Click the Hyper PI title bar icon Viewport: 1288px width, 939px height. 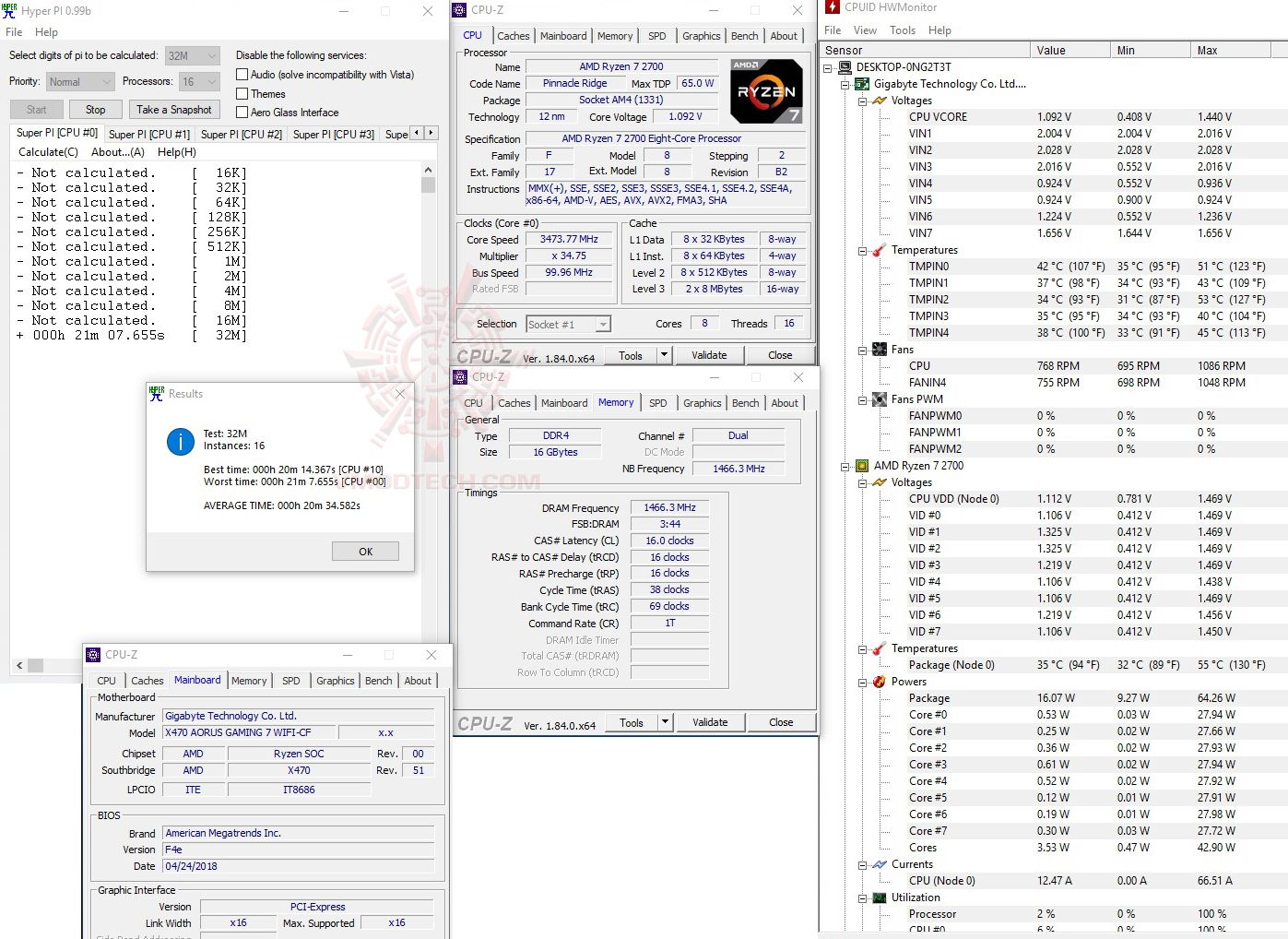(x=10, y=11)
